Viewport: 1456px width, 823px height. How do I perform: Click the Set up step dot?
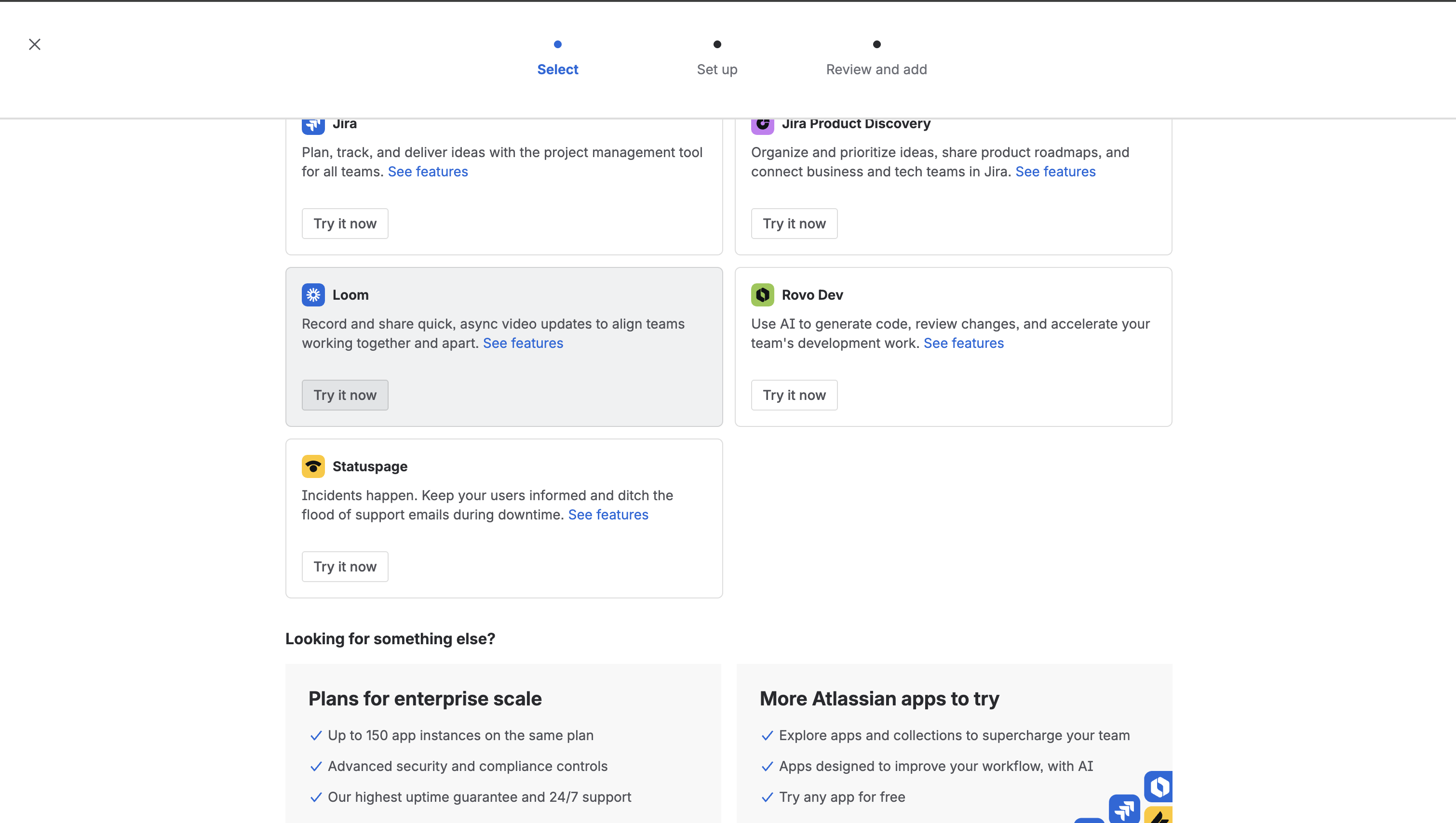tap(717, 44)
